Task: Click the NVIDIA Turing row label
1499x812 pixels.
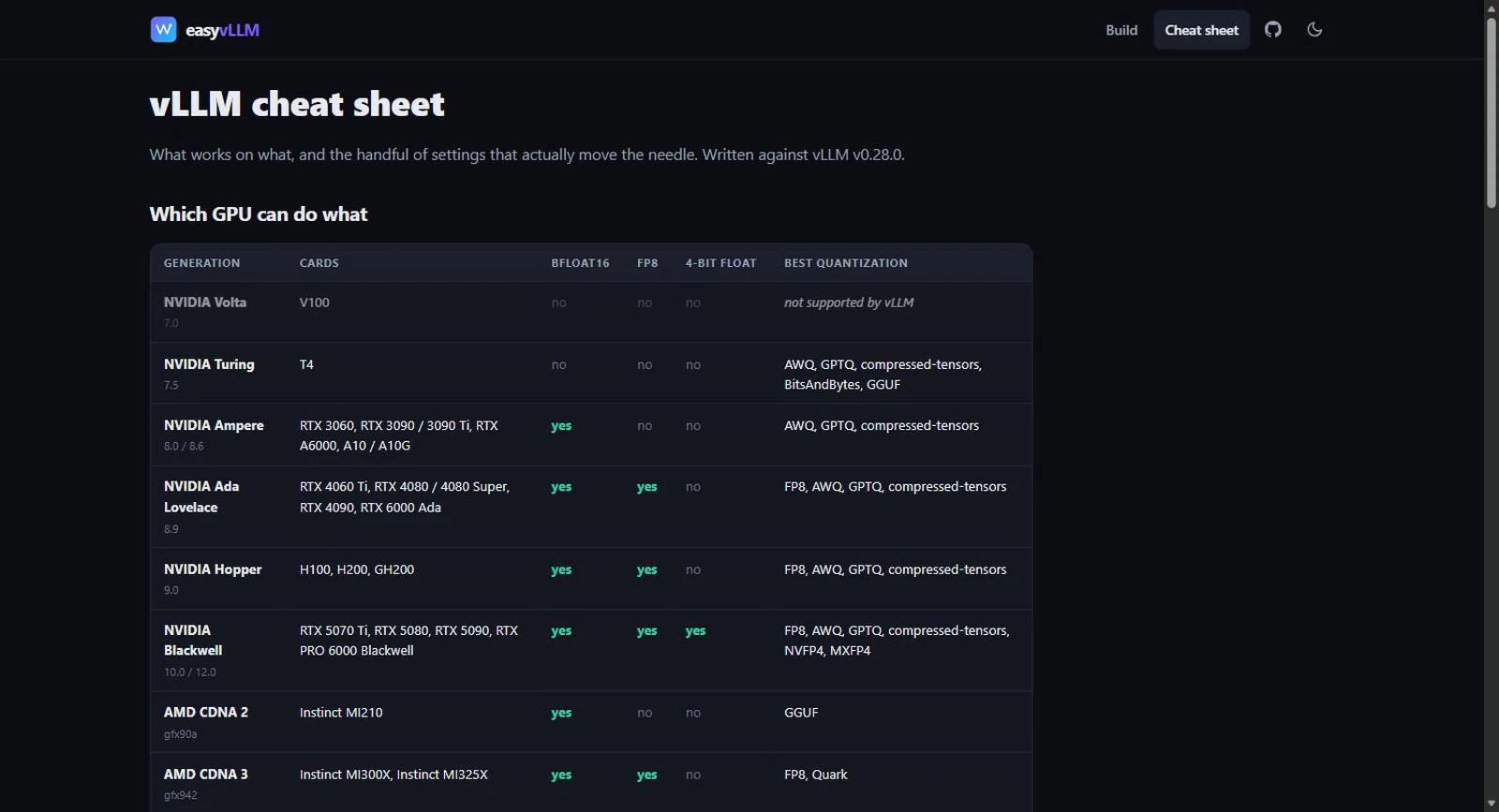Action: coord(209,364)
